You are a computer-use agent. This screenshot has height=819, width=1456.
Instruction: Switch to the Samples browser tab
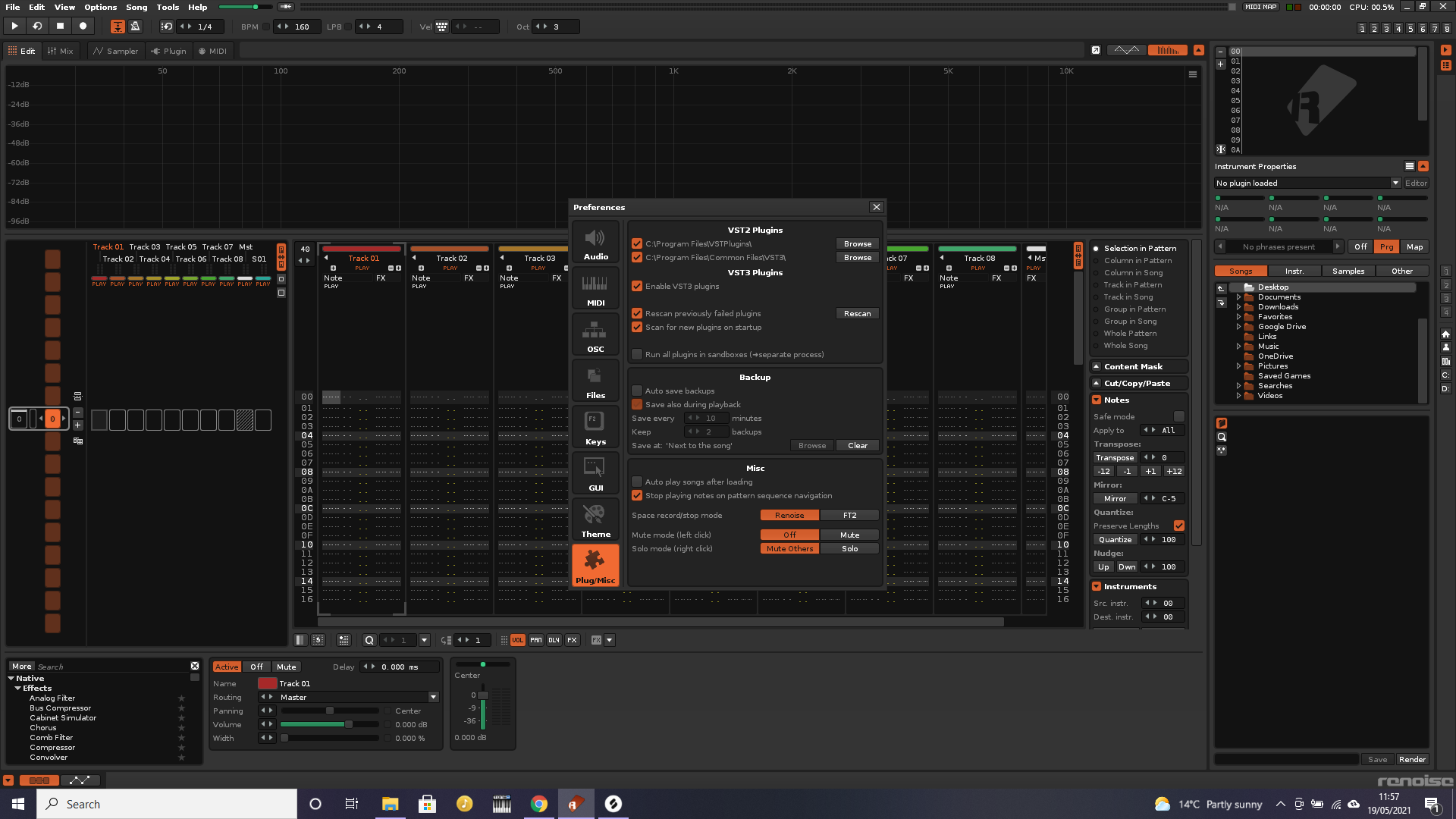tap(1348, 271)
